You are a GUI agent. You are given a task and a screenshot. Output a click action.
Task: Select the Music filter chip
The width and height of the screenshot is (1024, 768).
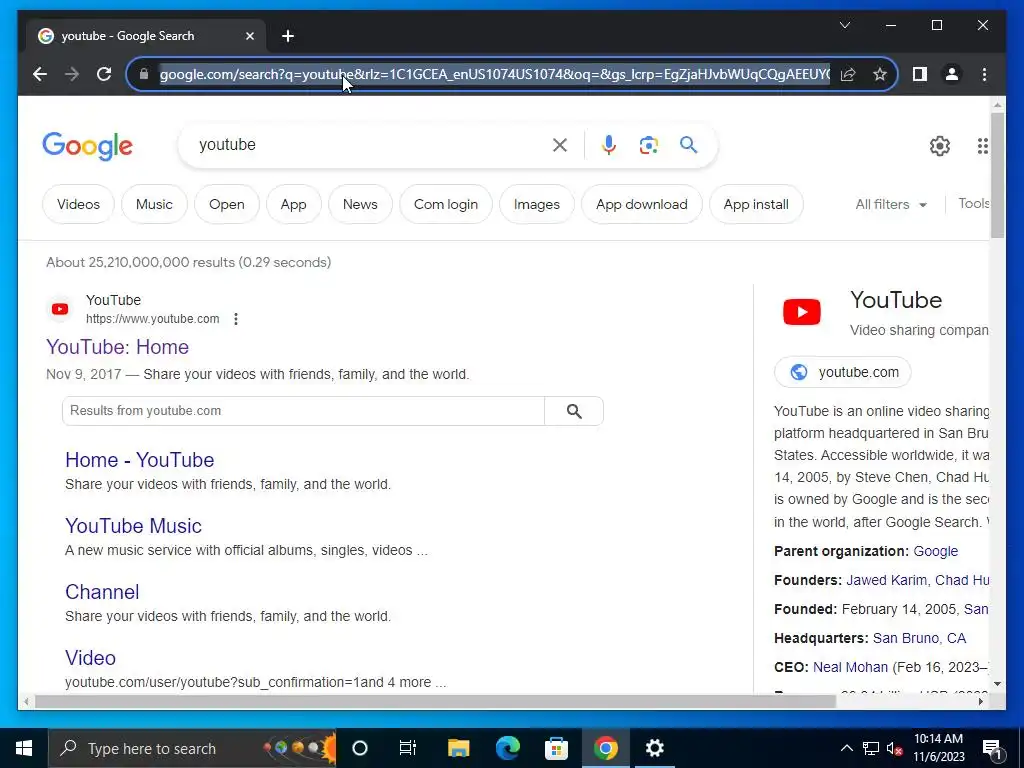(154, 204)
